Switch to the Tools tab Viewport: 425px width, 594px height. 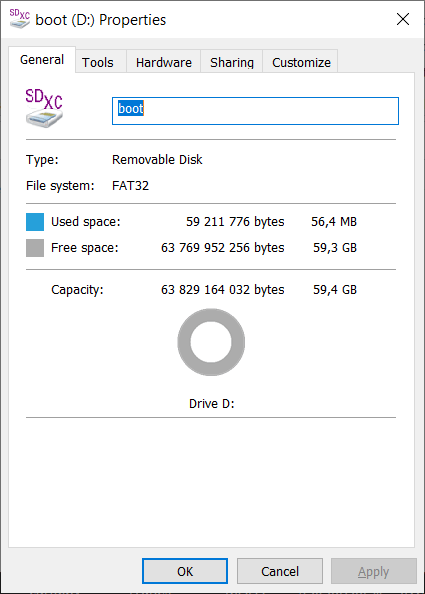pyautogui.click(x=98, y=62)
